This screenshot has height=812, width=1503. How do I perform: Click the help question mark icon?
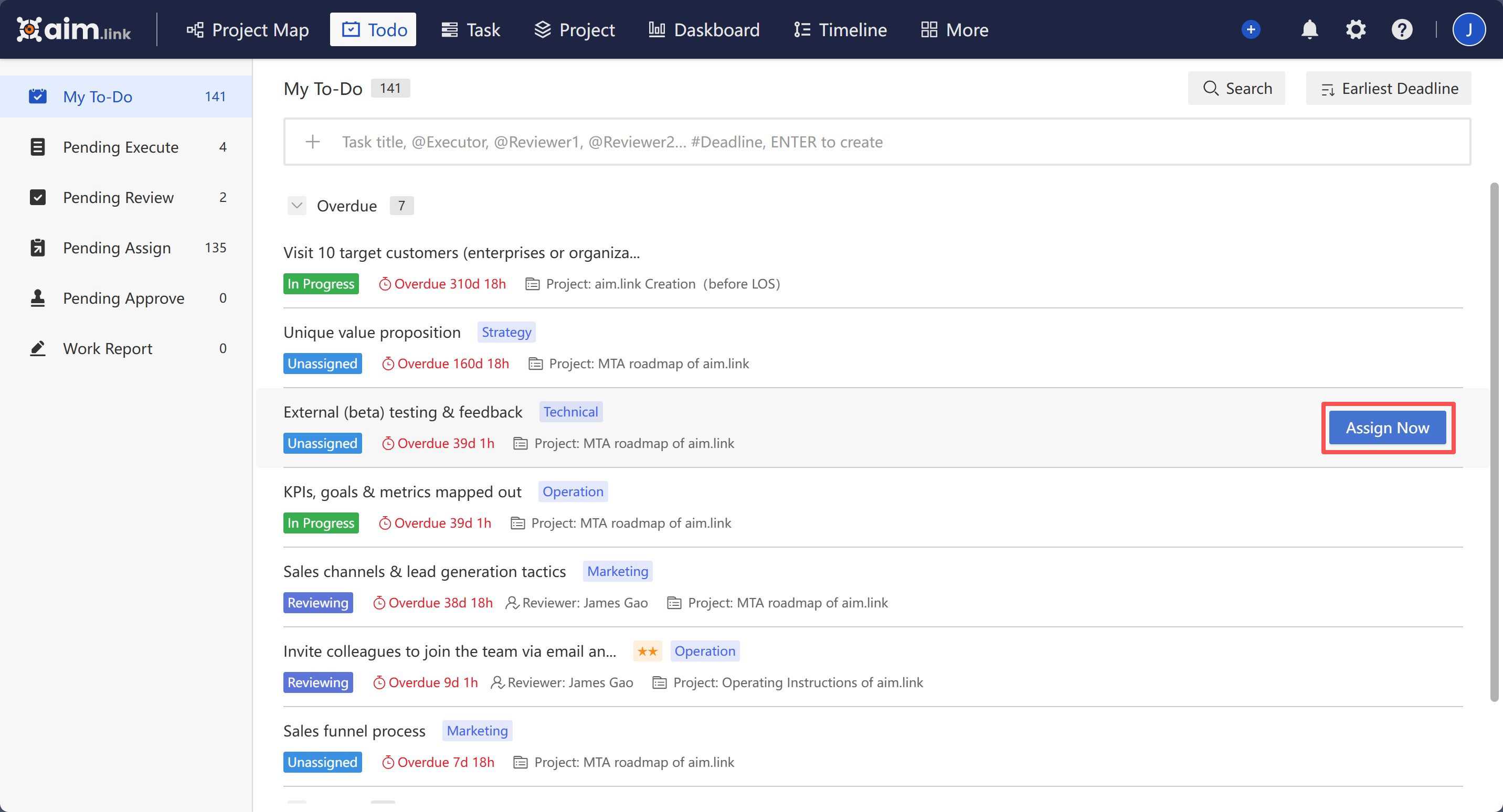(1402, 29)
